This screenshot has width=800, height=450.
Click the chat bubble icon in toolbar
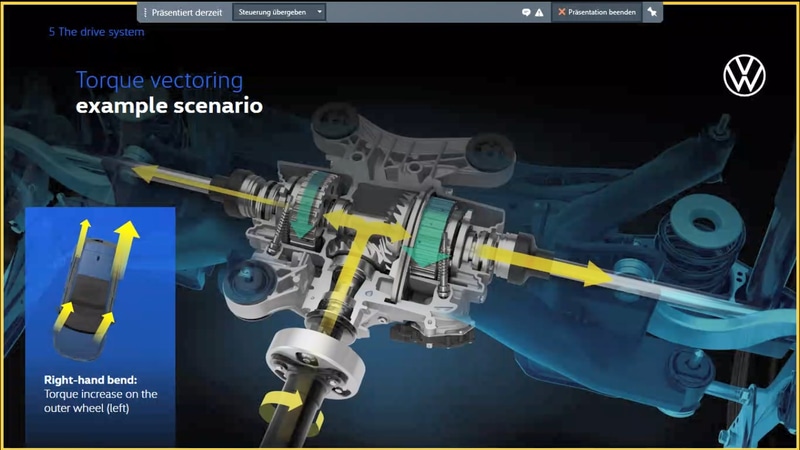coord(526,12)
